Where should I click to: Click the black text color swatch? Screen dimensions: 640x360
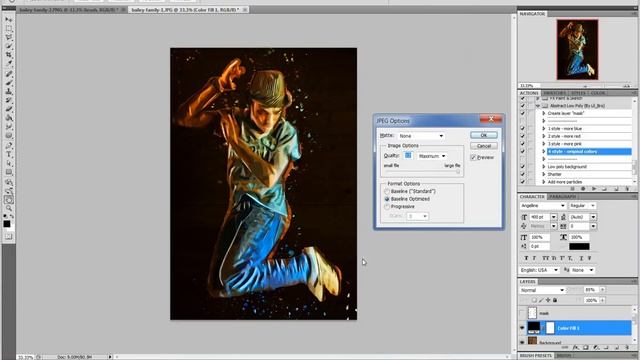[x=579, y=246]
